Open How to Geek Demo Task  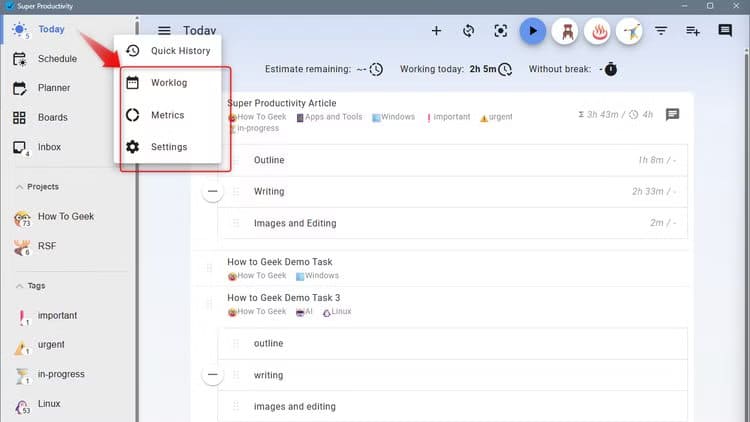[x=280, y=262]
